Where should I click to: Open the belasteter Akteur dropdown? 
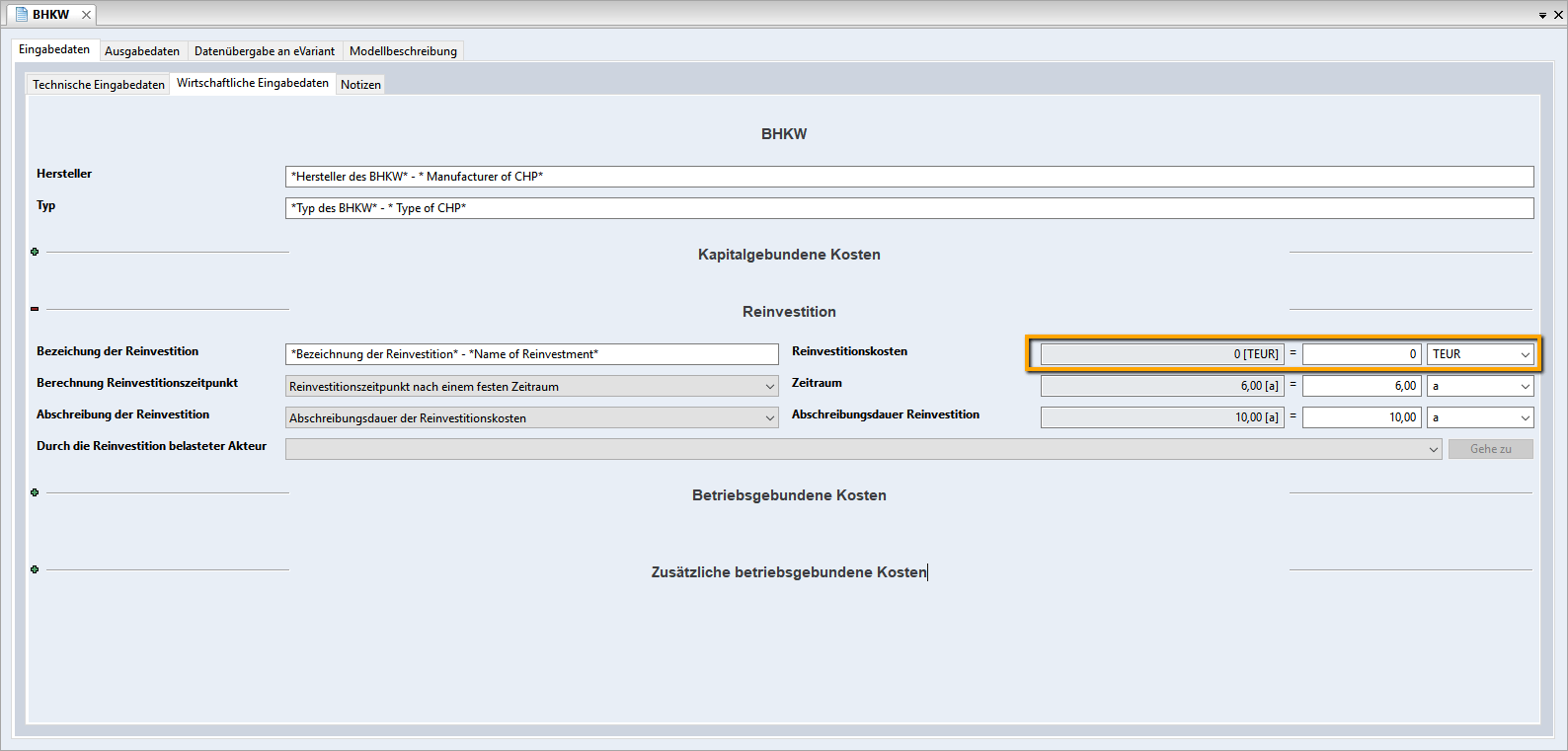(863, 450)
